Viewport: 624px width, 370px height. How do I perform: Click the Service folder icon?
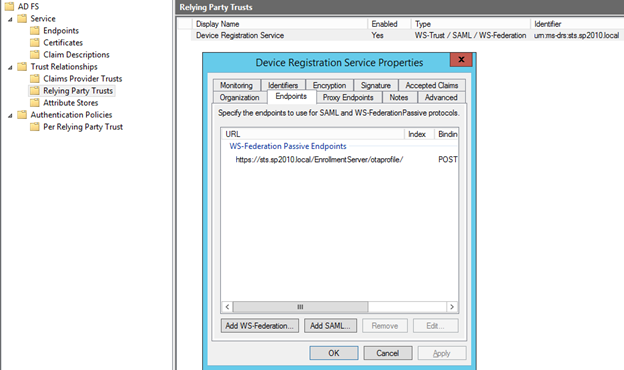[22, 19]
